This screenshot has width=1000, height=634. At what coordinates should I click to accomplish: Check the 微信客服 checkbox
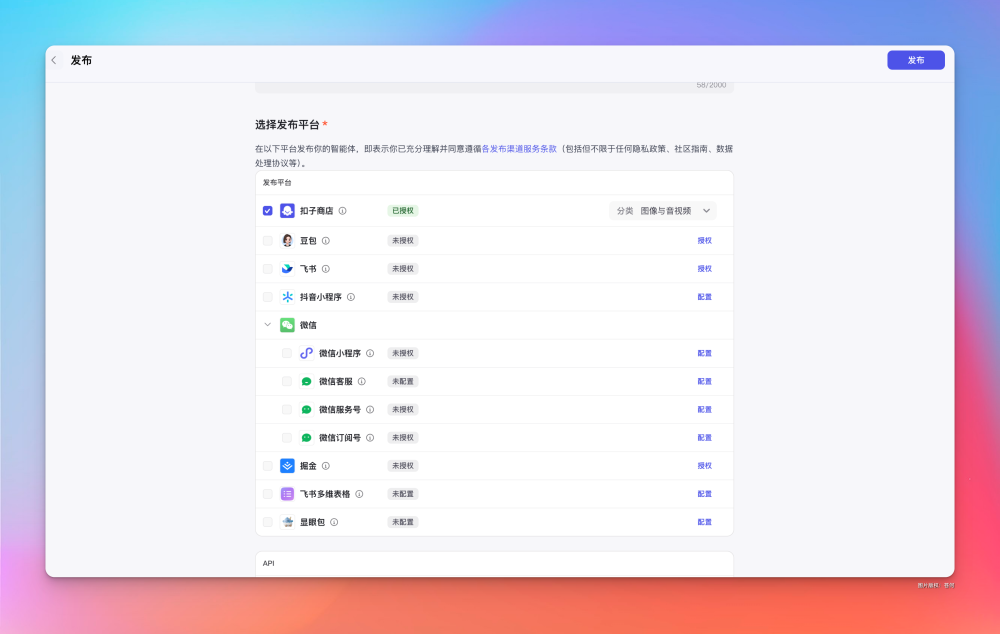pyautogui.click(x=287, y=381)
